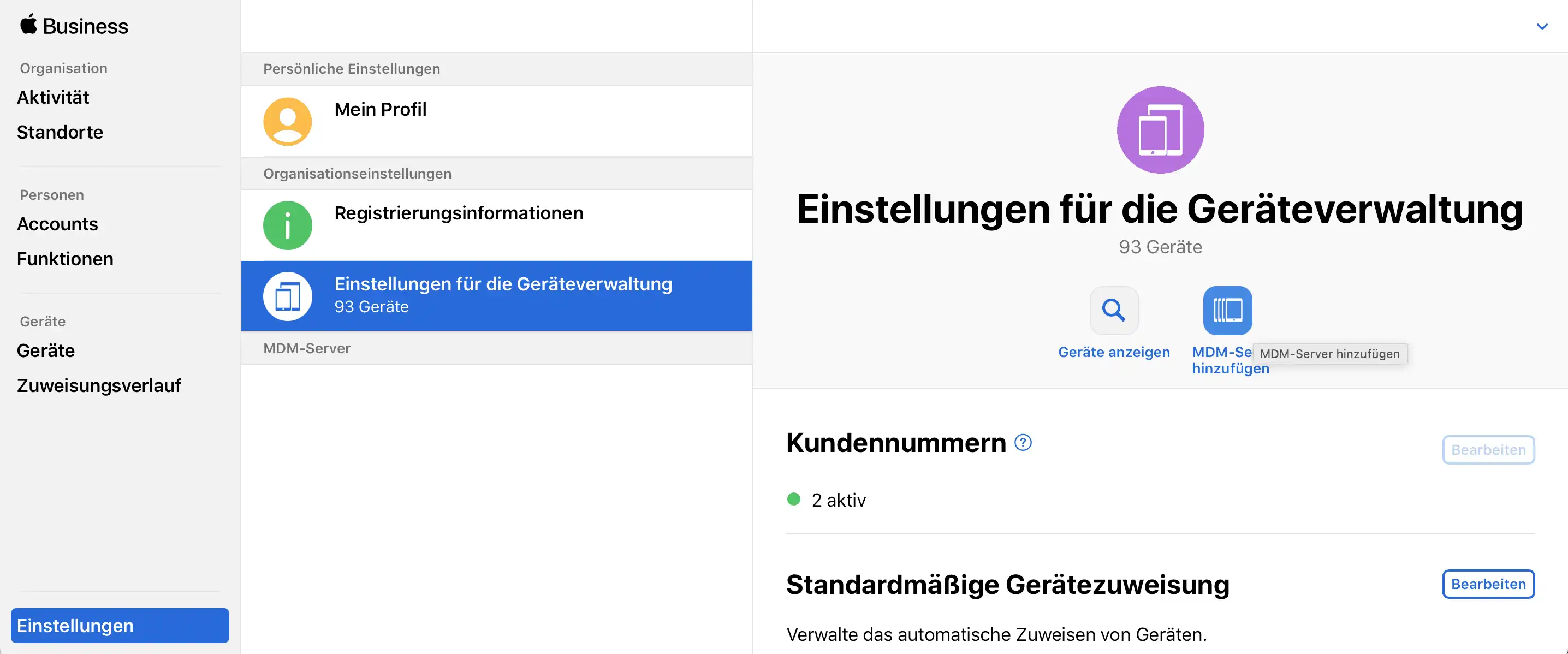Viewport: 1568px width, 654px height.
Task: Select Einstellungen in the sidebar
Action: (120, 626)
